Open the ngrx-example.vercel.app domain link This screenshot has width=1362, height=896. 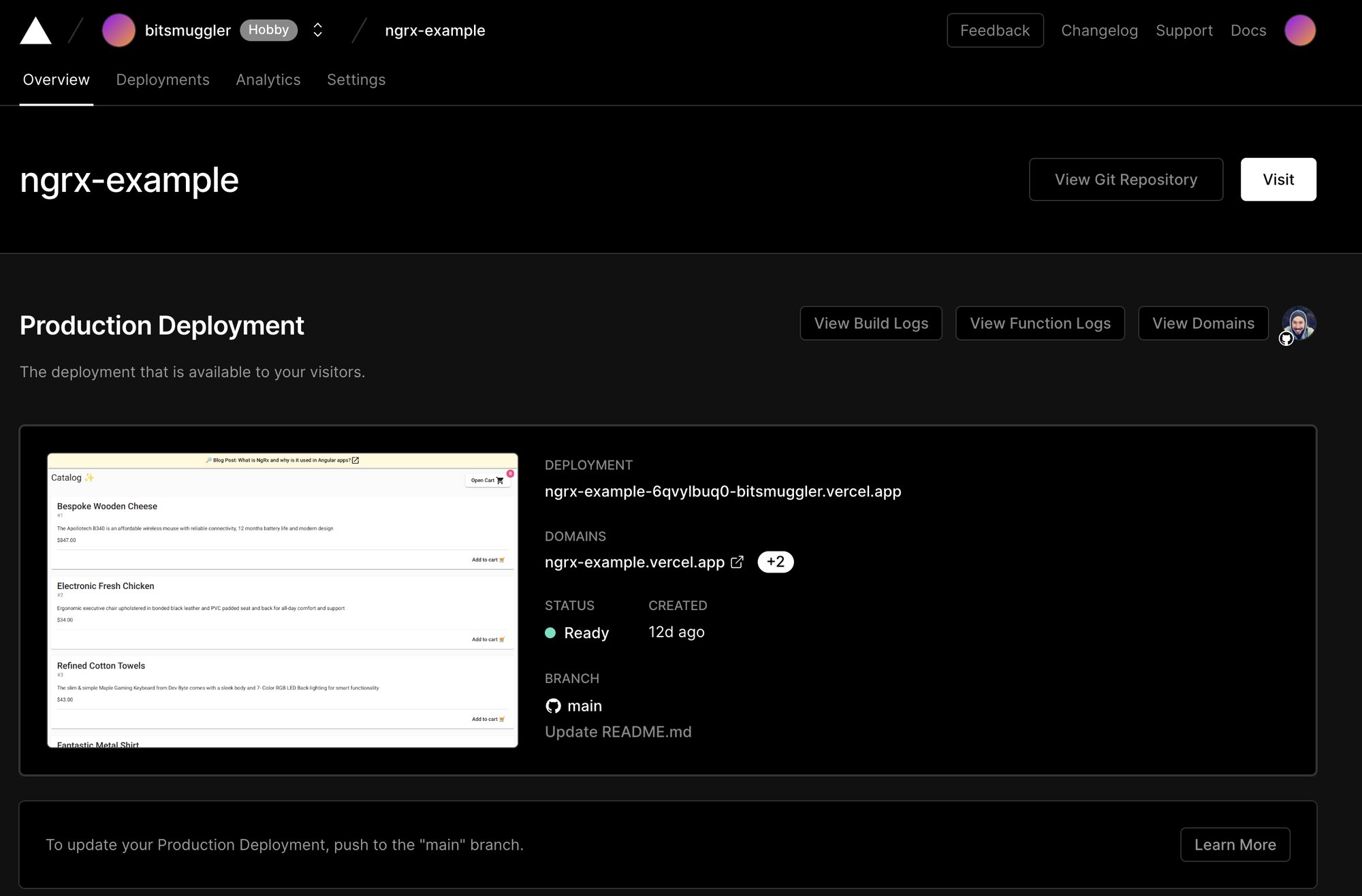(x=634, y=562)
